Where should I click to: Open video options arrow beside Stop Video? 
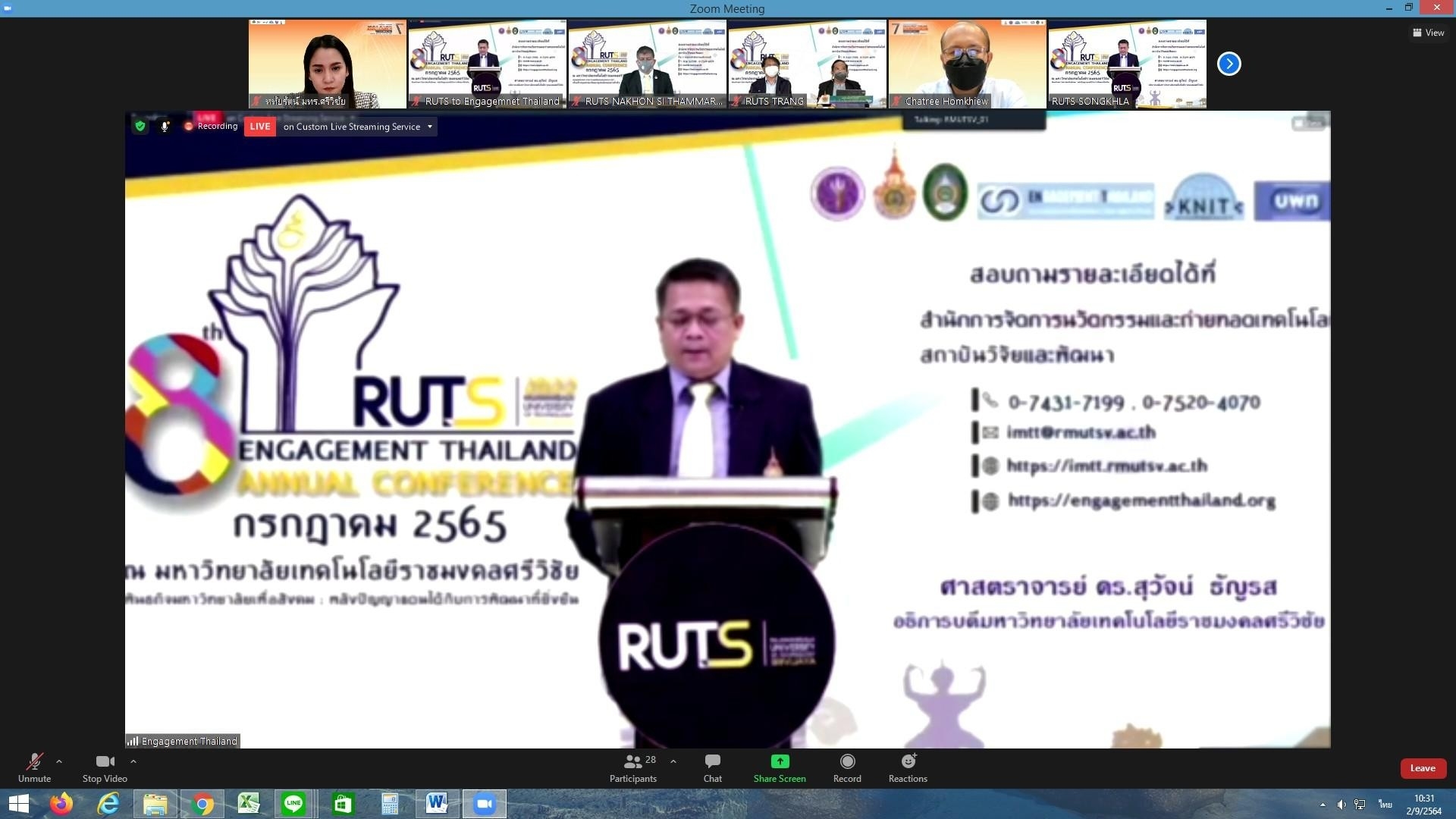click(x=133, y=761)
